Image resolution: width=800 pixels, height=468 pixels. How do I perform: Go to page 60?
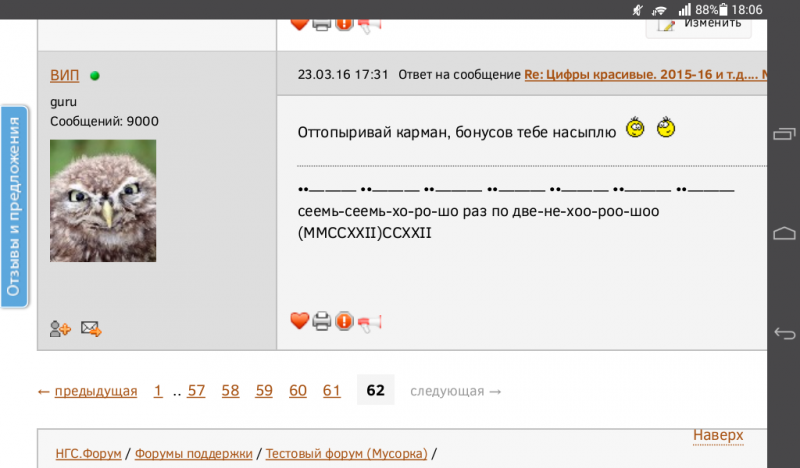click(297, 391)
